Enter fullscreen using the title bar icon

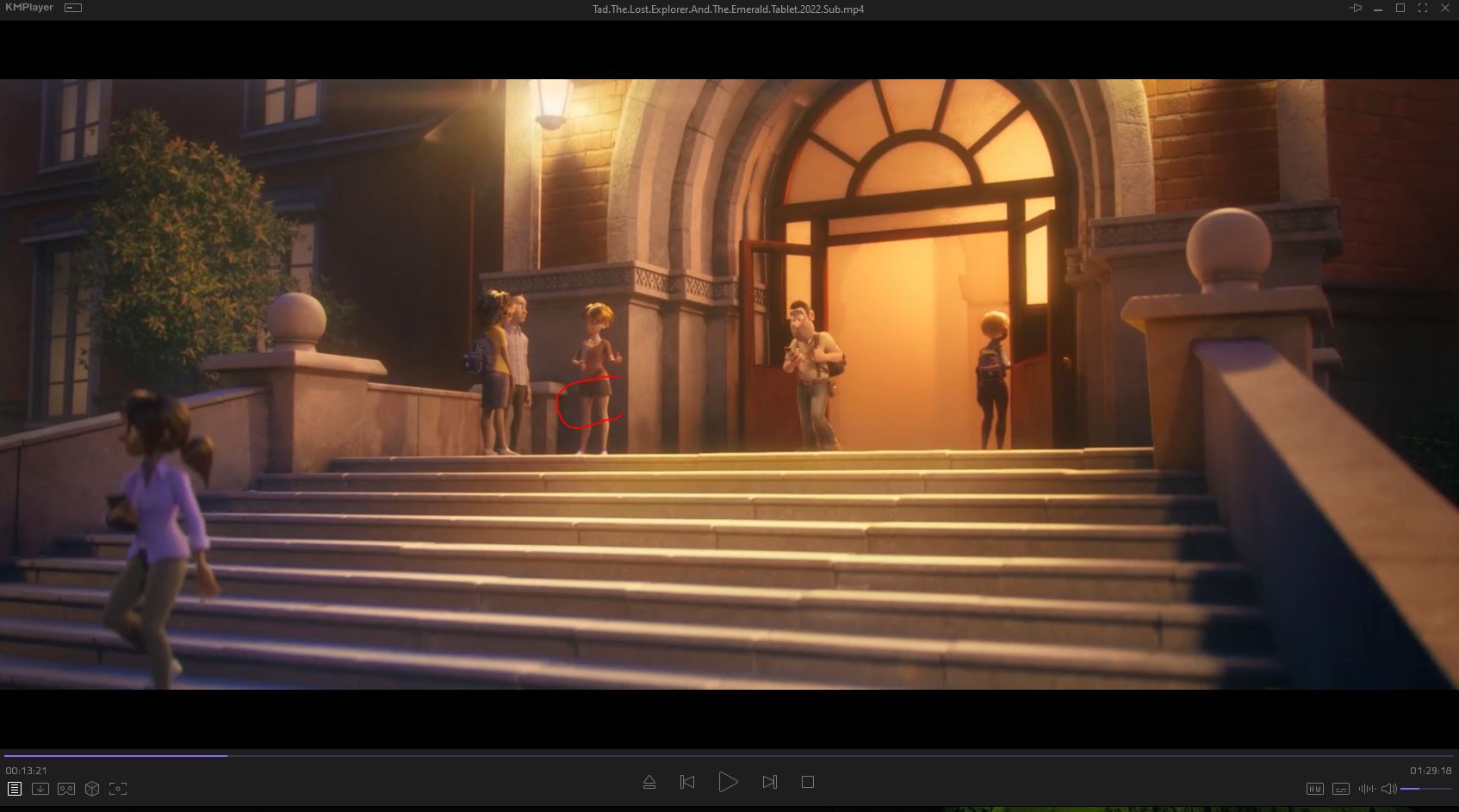pos(1423,8)
